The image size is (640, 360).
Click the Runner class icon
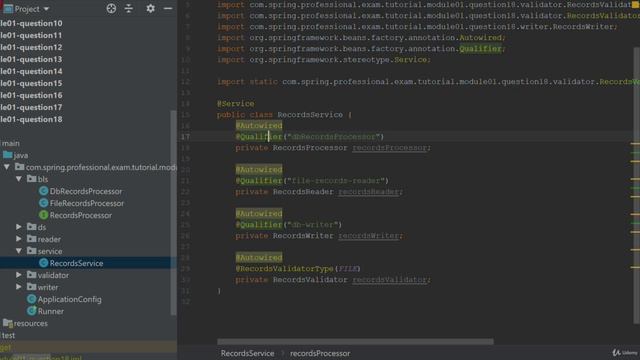(31, 311)
